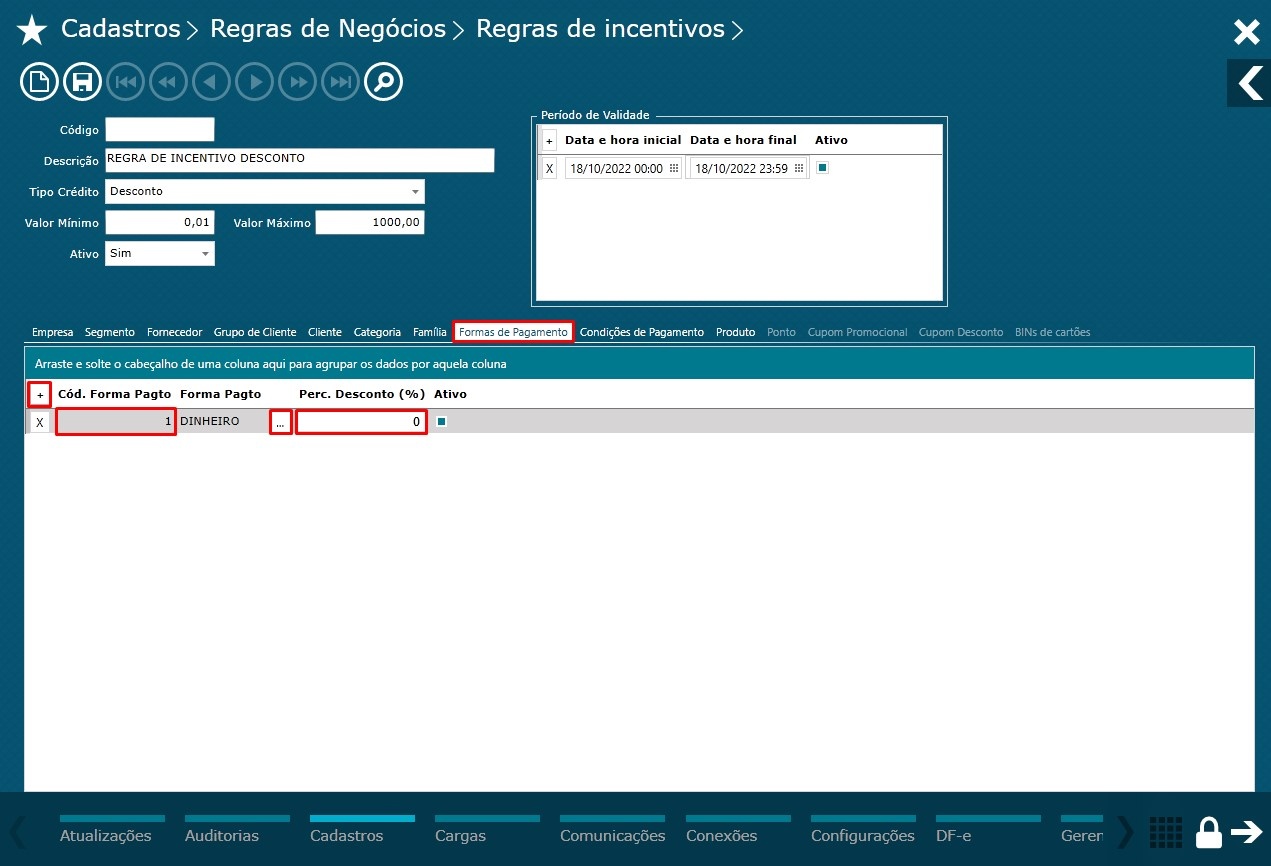Click the lock icon in the bottom bar

pos(1207,831)
